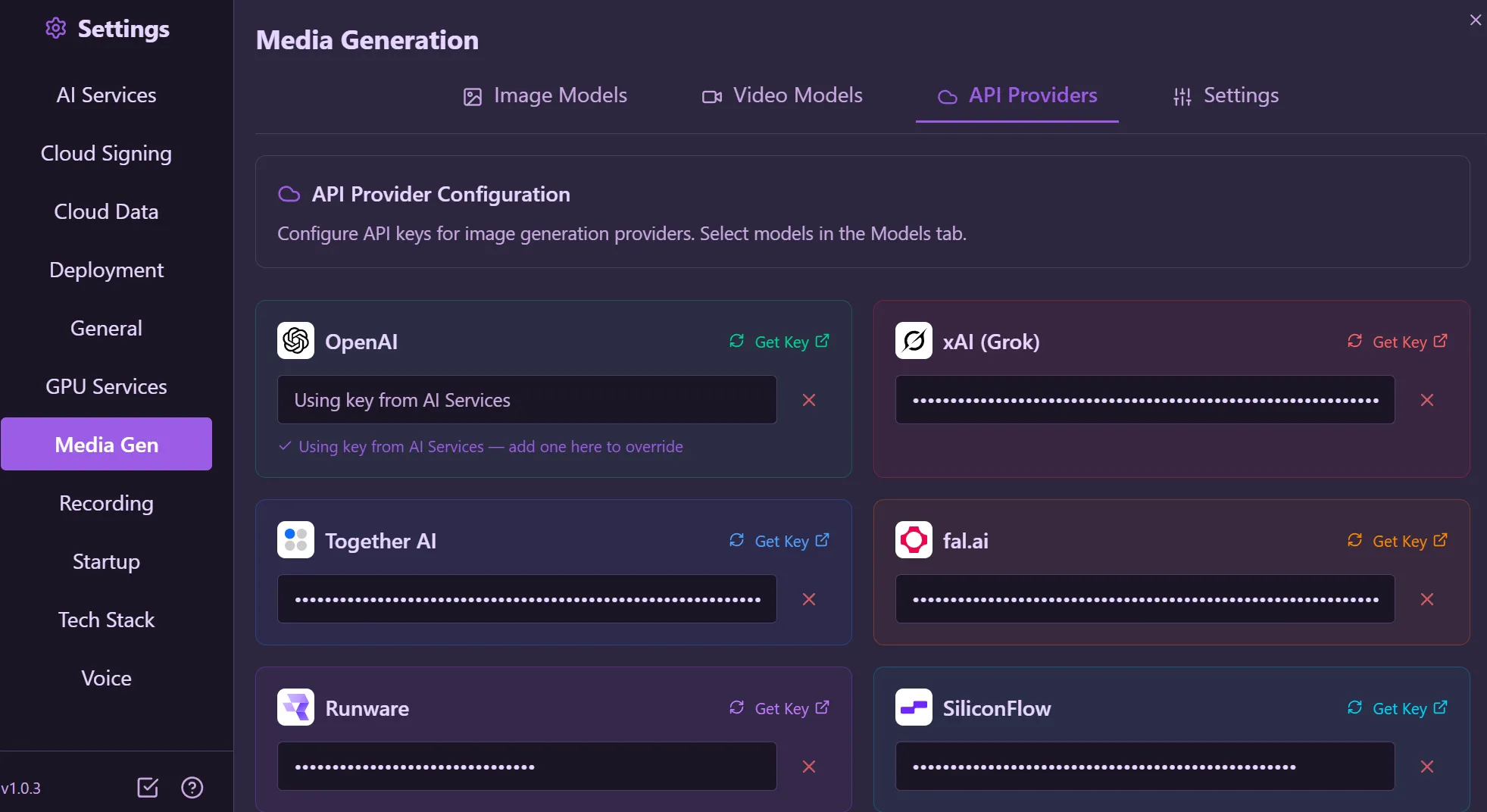Refresh the SiliconFlow key status
The height and width of the screenshot is (812, 1487).
tap(1354, 707)
